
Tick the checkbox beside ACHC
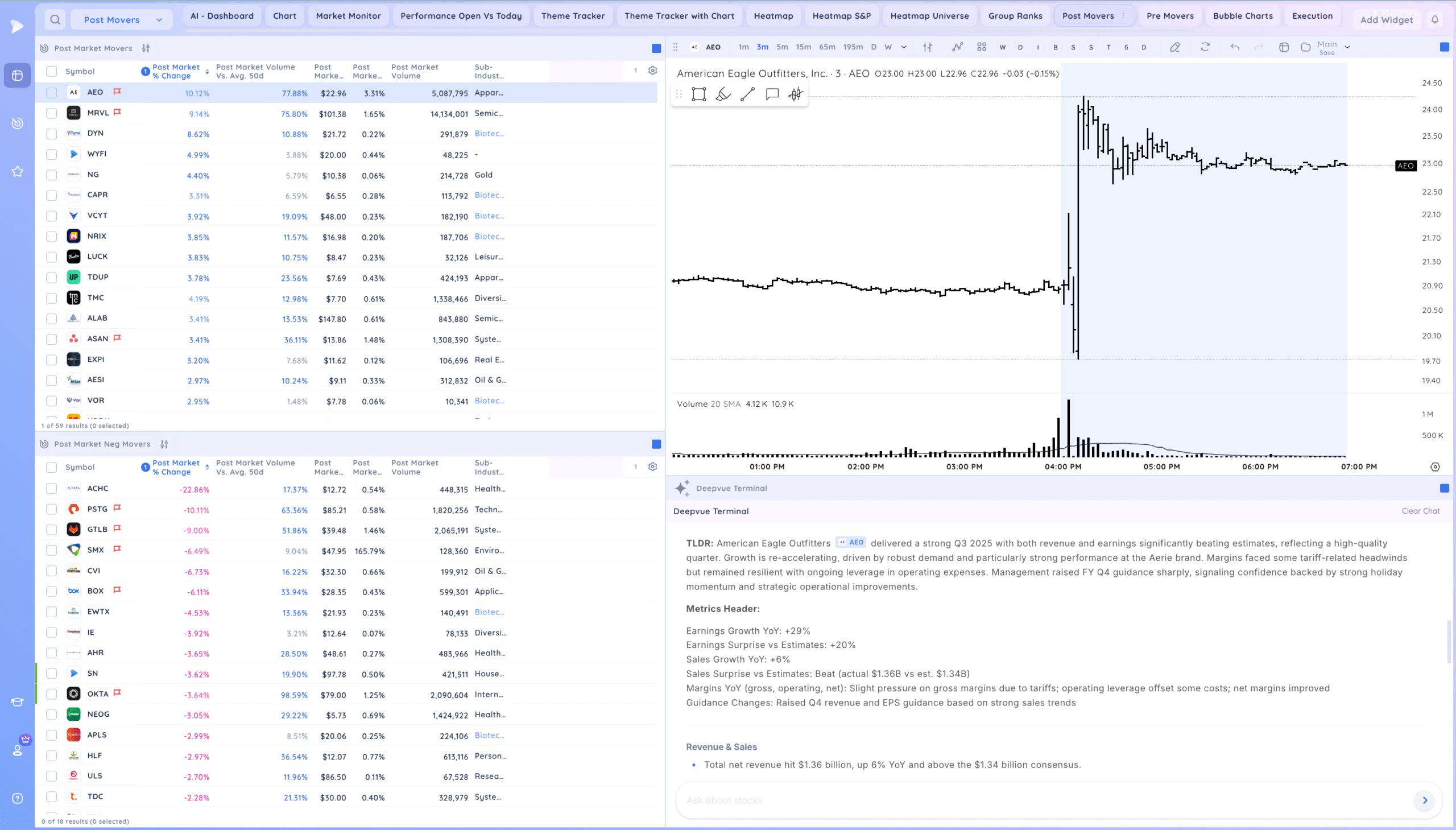point(51,489)
